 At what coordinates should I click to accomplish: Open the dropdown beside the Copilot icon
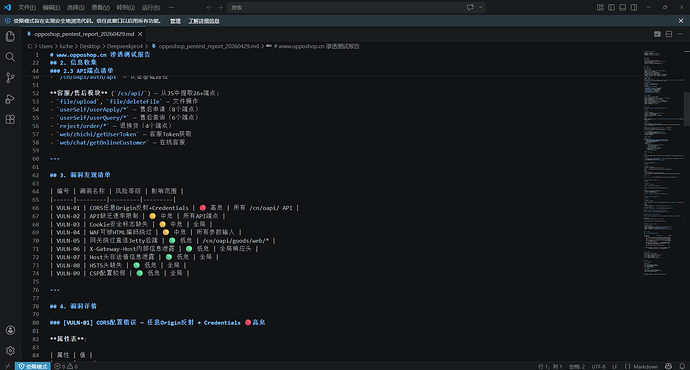[481, 7]
